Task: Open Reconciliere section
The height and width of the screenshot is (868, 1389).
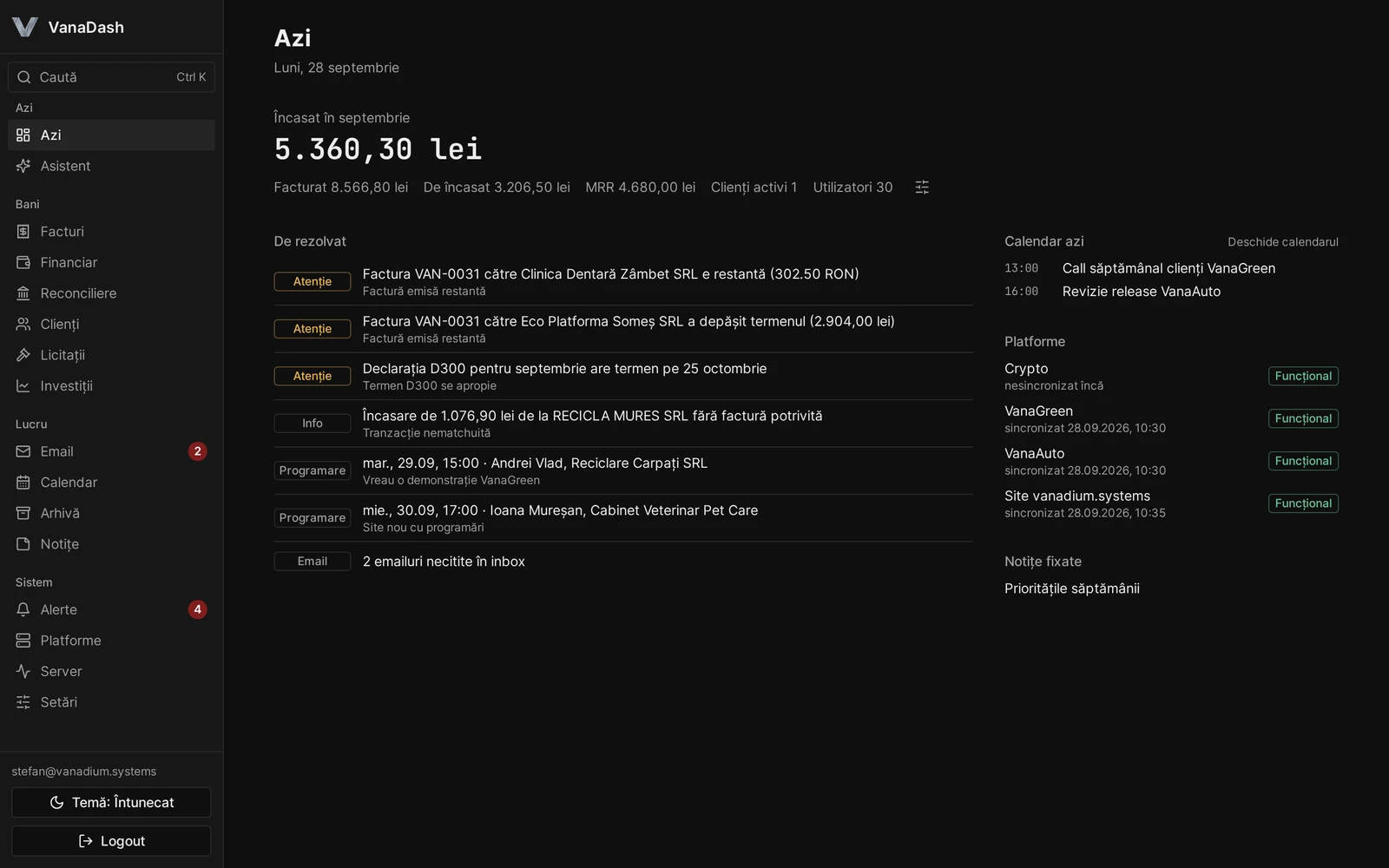Action: pyautogui.click(x=111, y=293)
